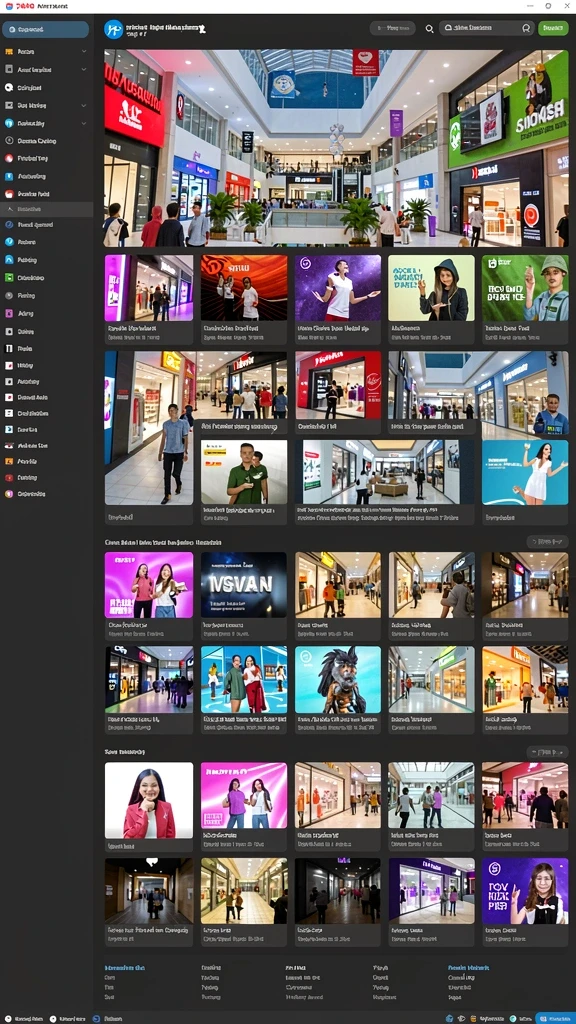Click the yellow icon in first sidebar row
576x1024 pixels.
click(x=8, y=51)
